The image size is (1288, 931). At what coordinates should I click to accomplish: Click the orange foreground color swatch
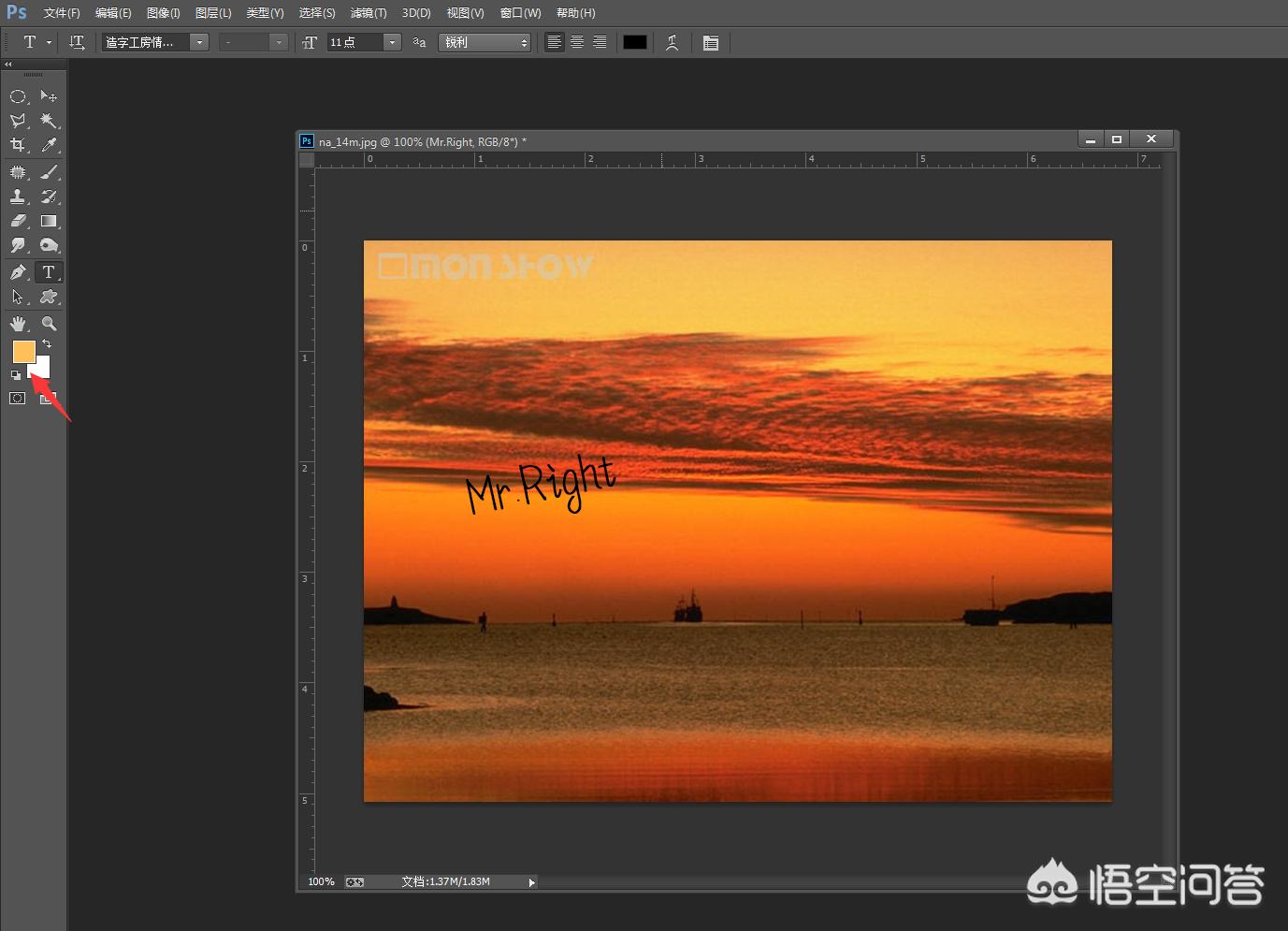22,351
